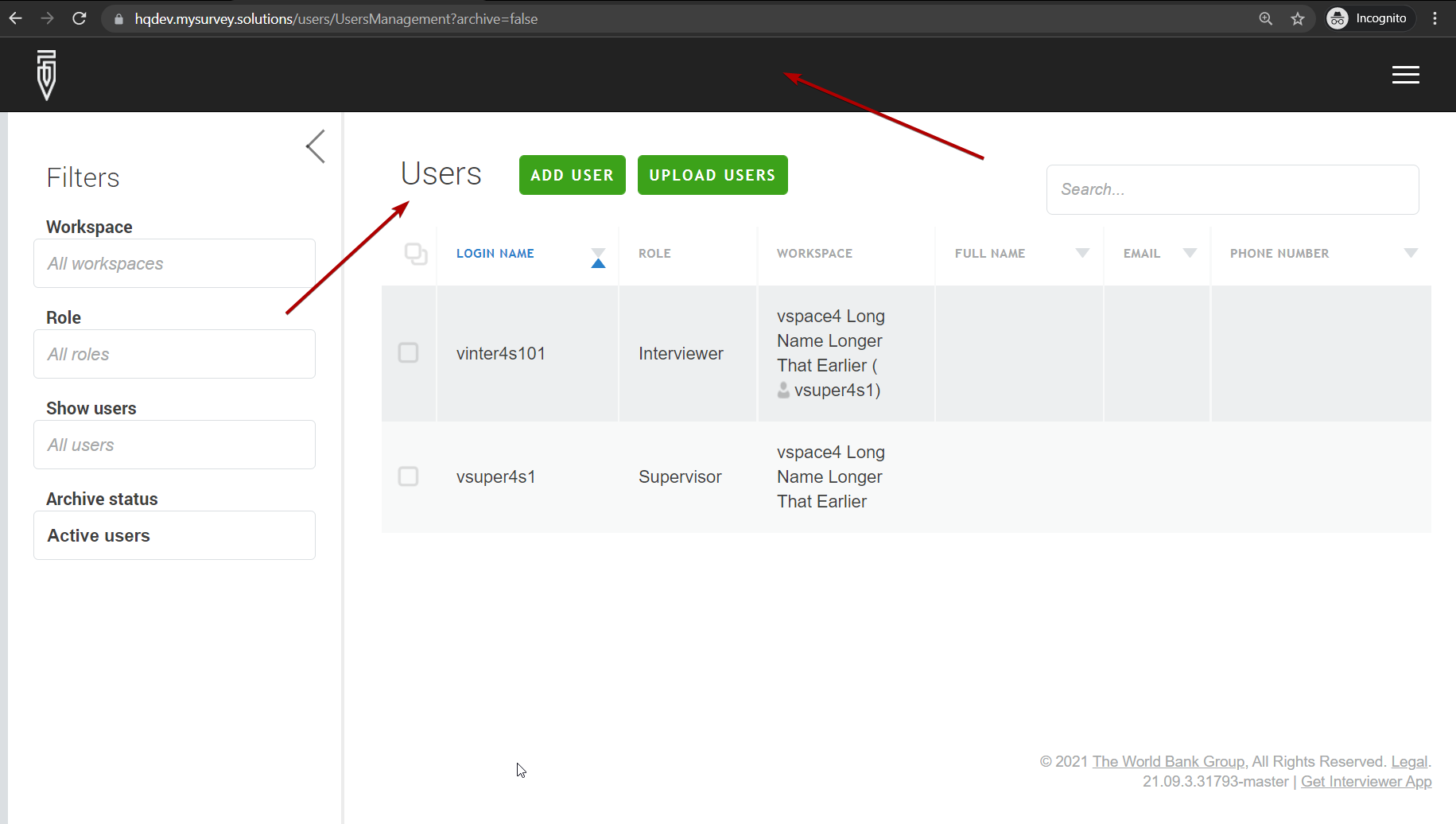Sort by Full Name column arrow
1456x824 pixels.
[x=1082, y=253]
